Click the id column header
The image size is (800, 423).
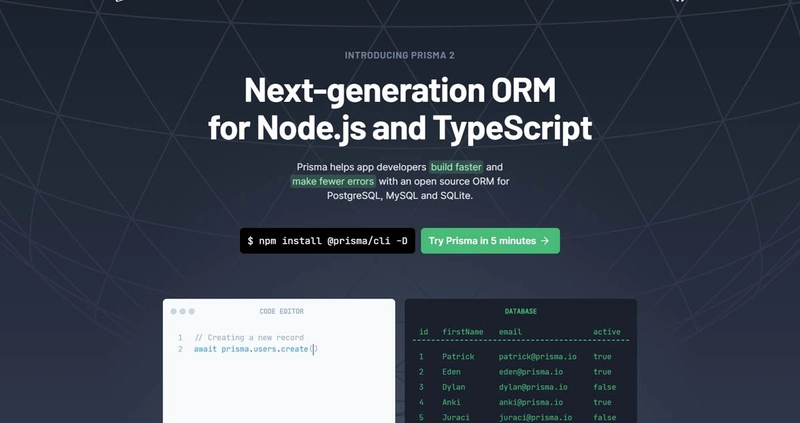point(423,332)
